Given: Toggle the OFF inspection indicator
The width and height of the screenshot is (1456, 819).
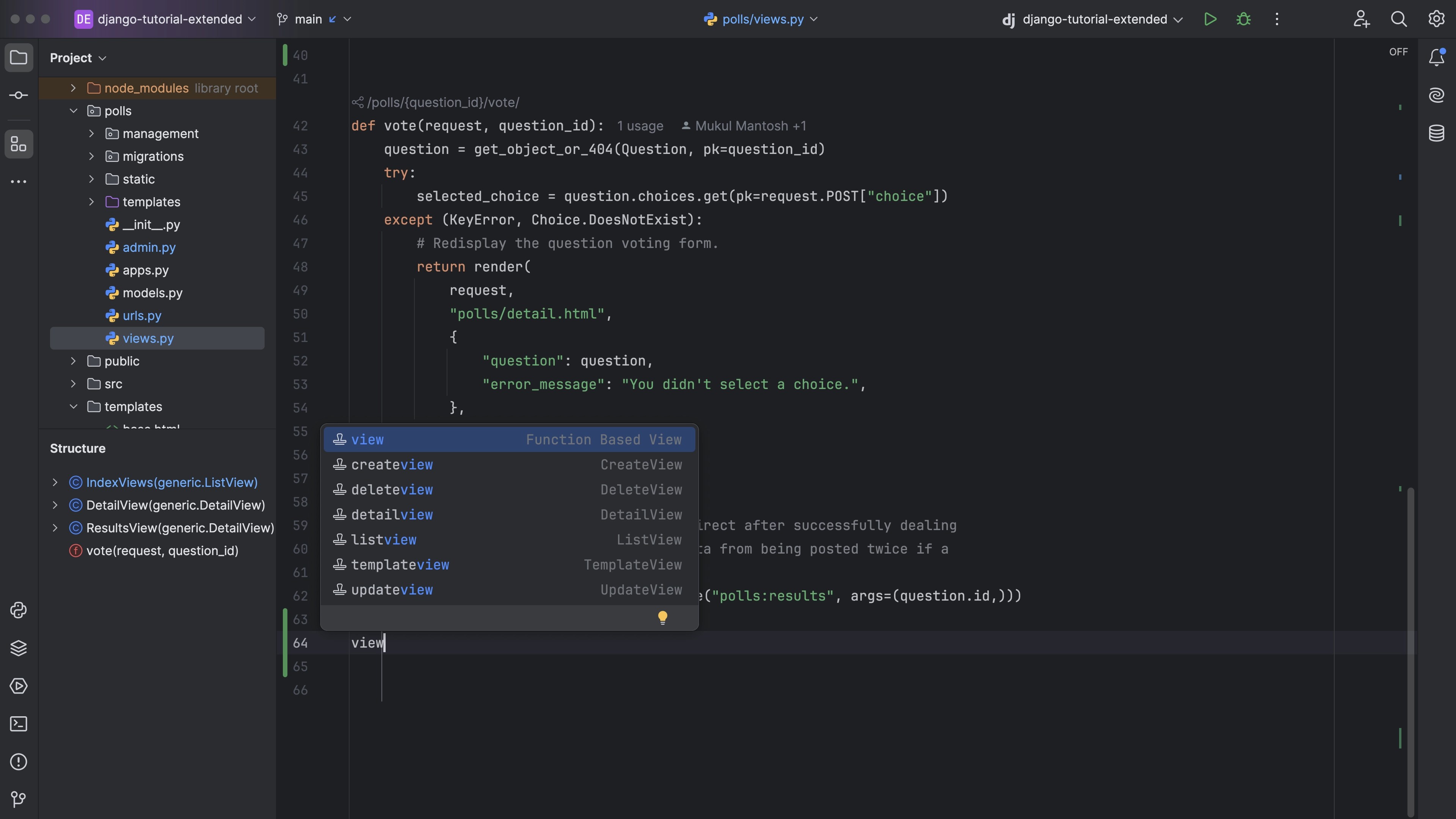Looking at the screenshot, I should (x=1398, y=52).
